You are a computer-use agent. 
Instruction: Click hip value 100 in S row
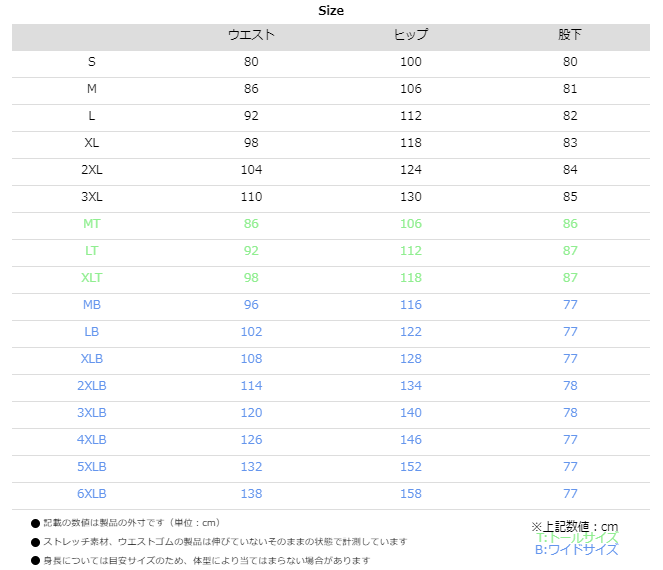411,62
